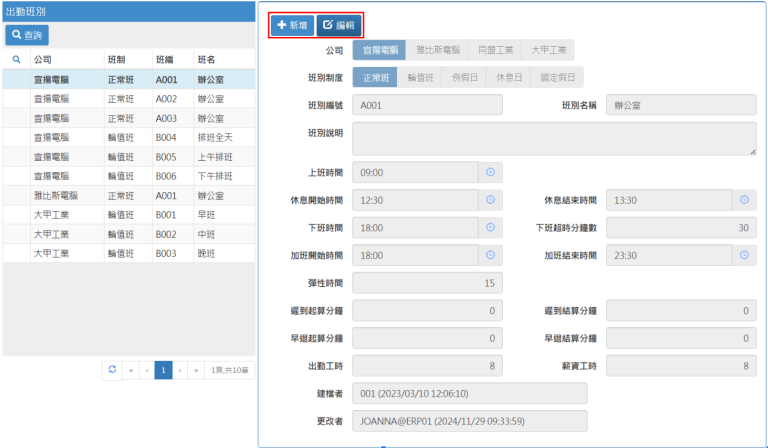Click the 1頁,共10筆 page summary

point(230,371)
